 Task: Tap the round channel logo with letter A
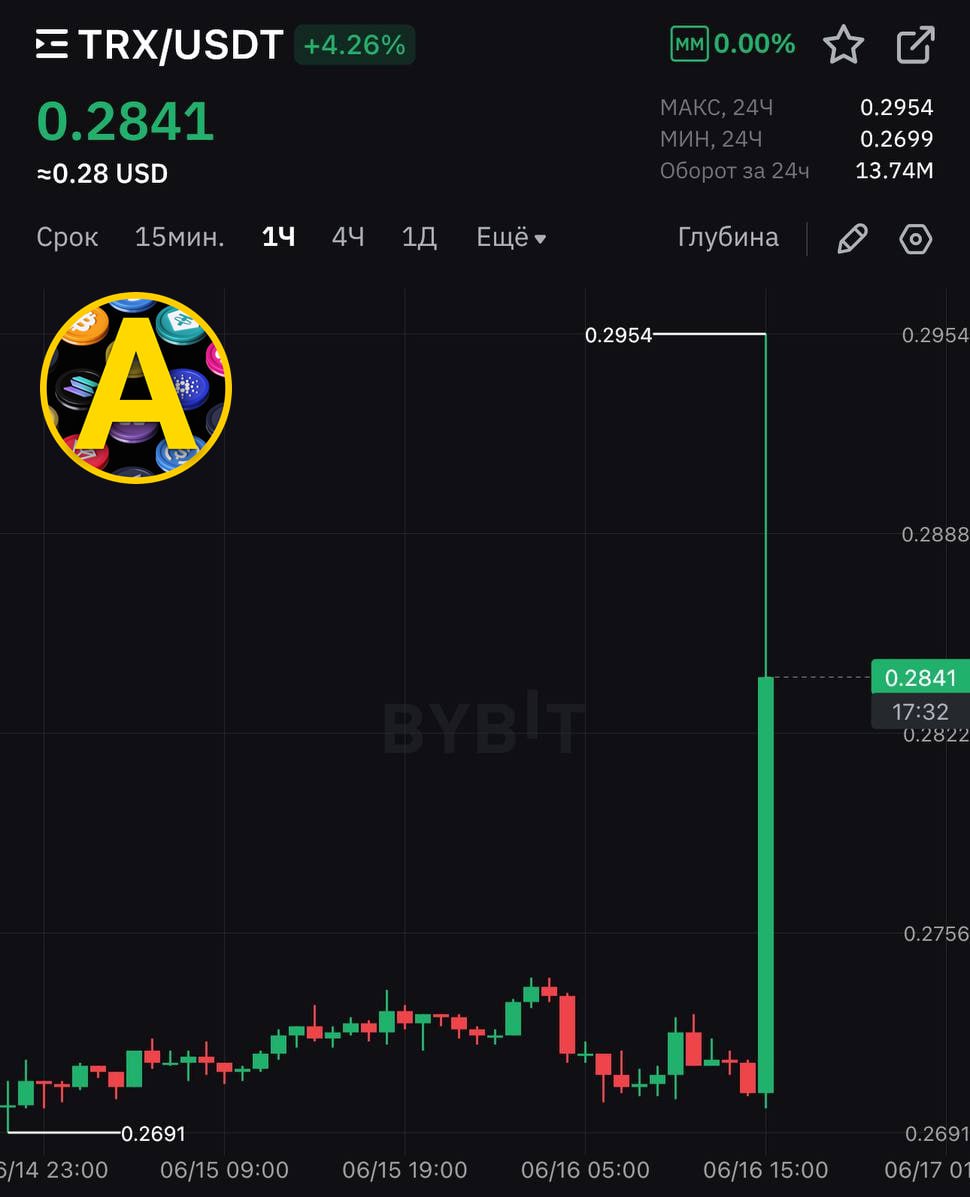coord(136,387)
